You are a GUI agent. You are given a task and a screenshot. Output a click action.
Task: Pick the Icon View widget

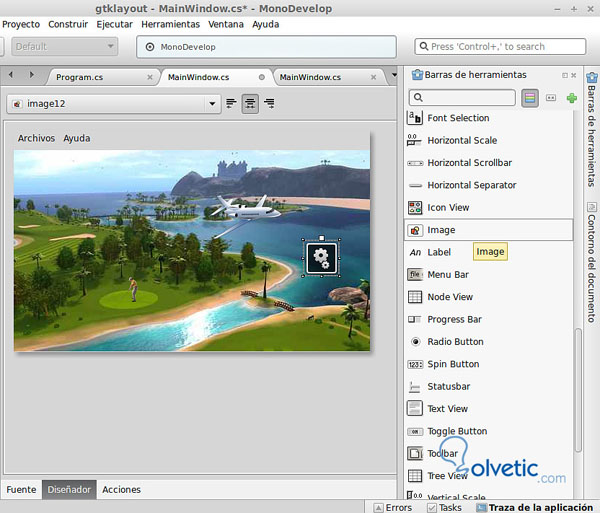click(447, 207)
